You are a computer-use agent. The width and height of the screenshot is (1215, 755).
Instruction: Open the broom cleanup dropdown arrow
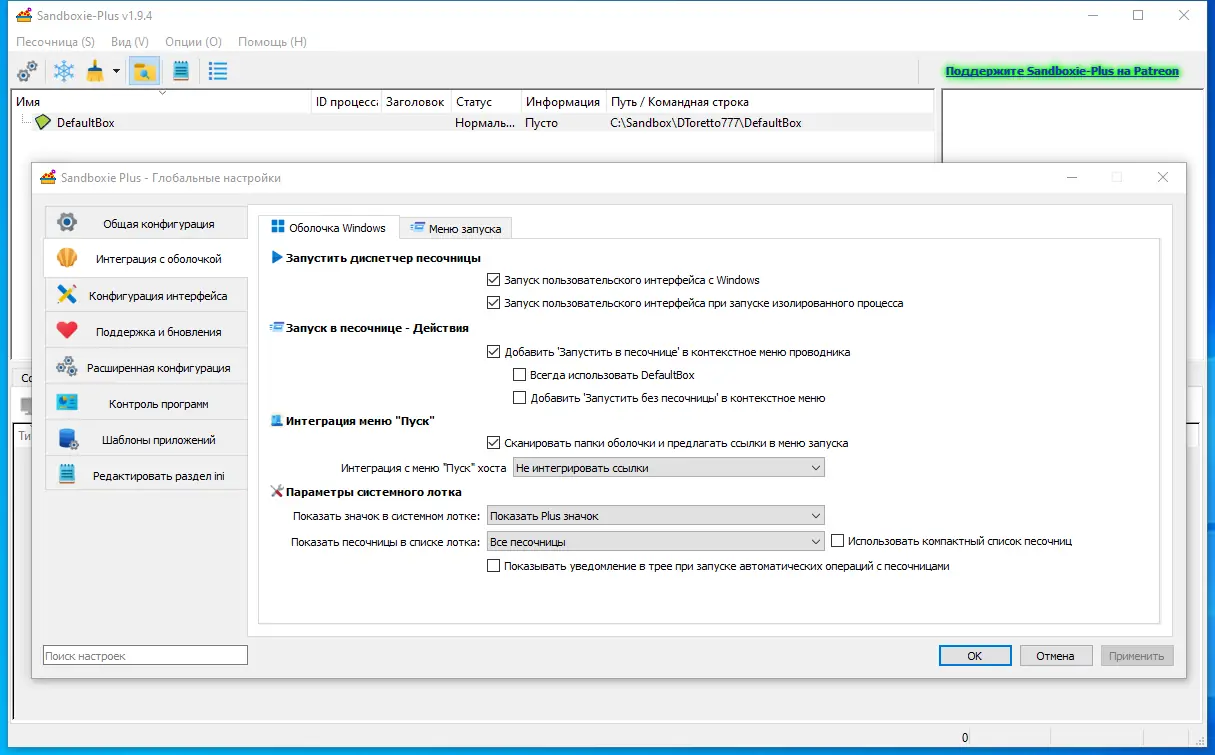click(116, 71)
